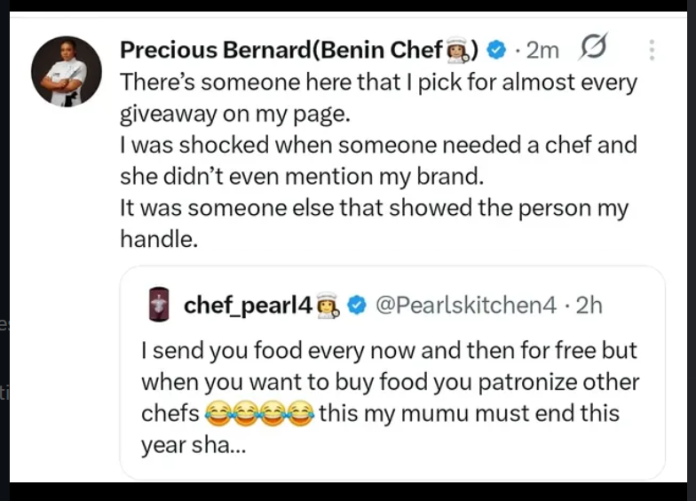696x501 pixels.
Task: Open the @Pearlskitchen4 handle link
Action: (x=464, y=304)
